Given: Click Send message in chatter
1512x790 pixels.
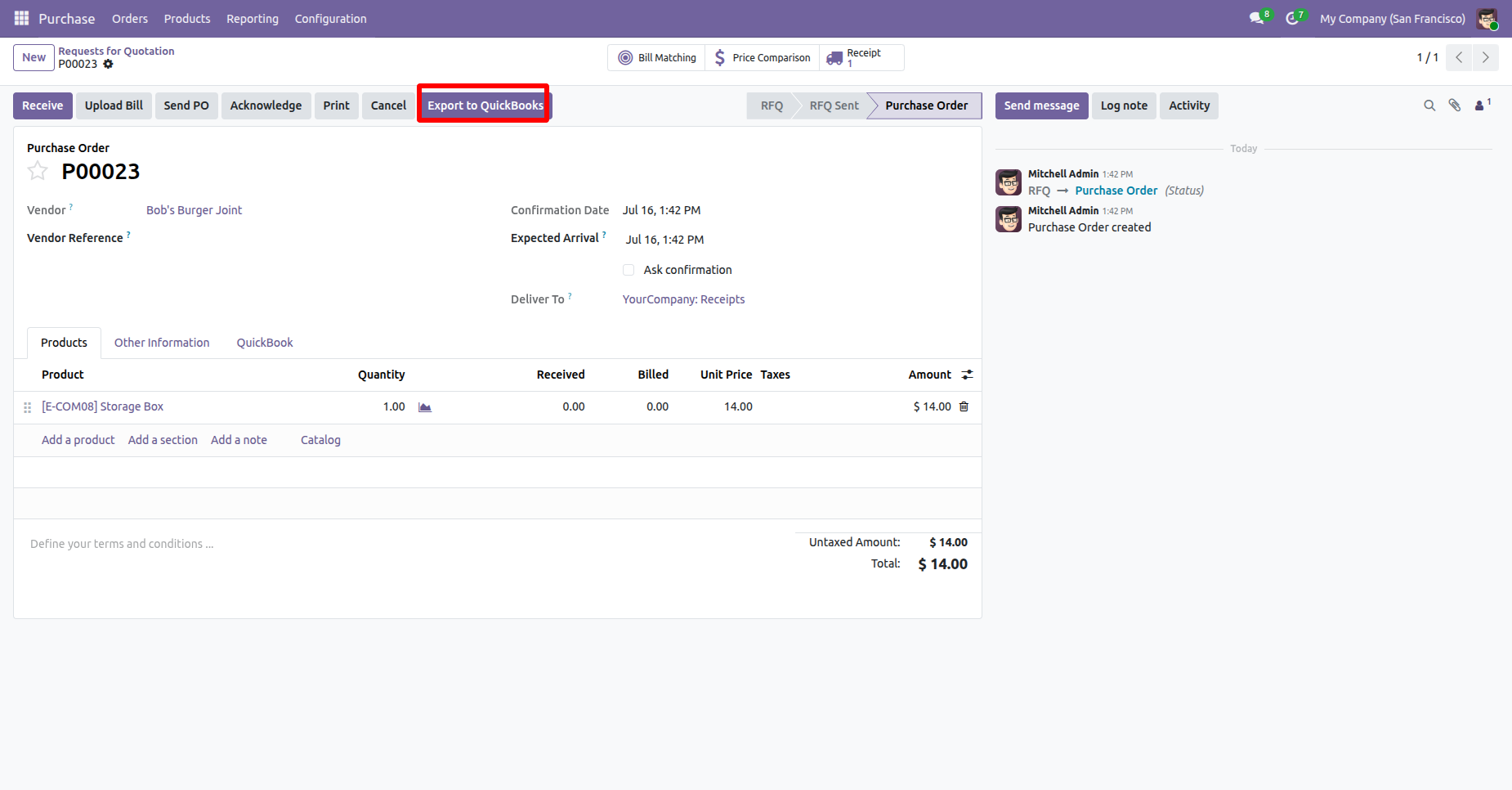Looking at the screenshot, I should [1041, 105].
